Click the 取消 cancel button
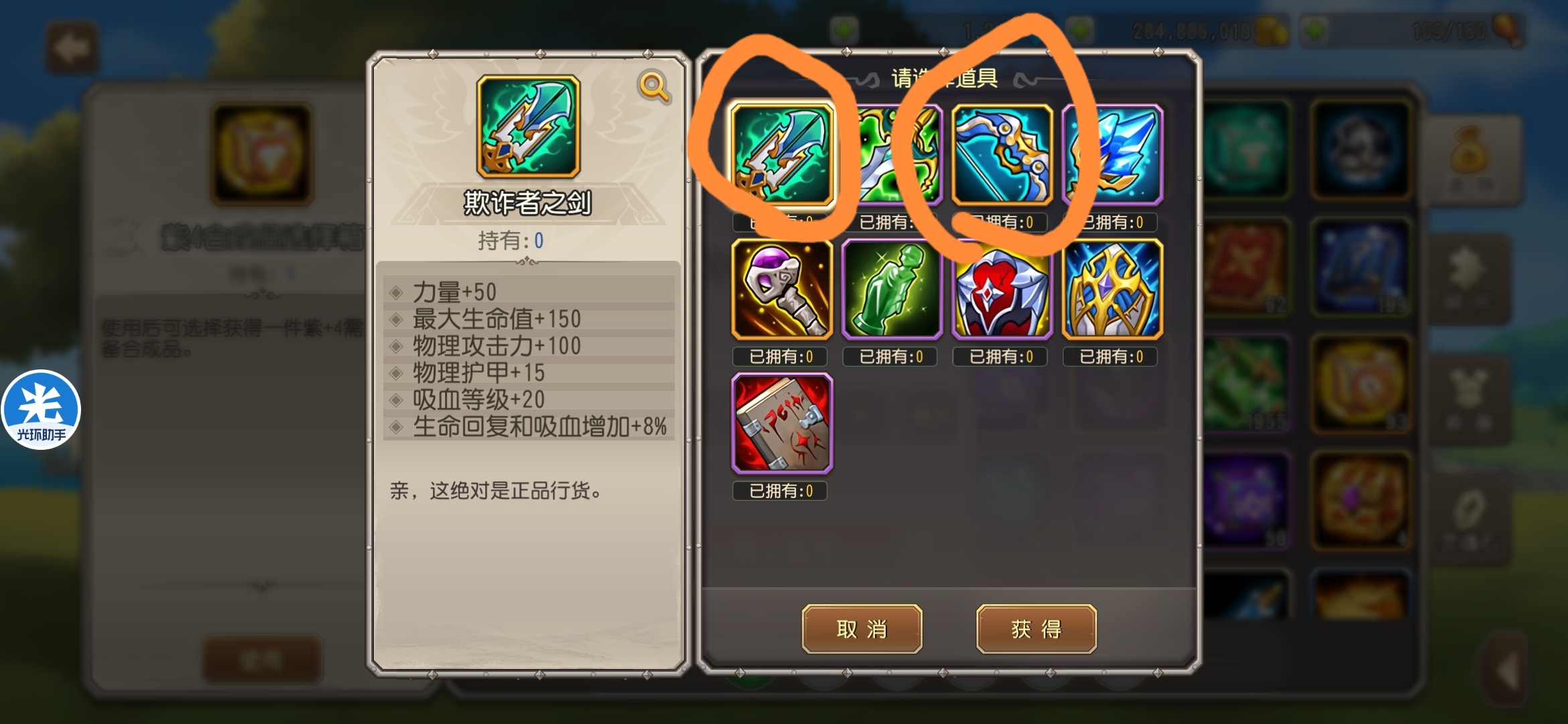The height and width of the screenshot is (724, 1568). 862,629
